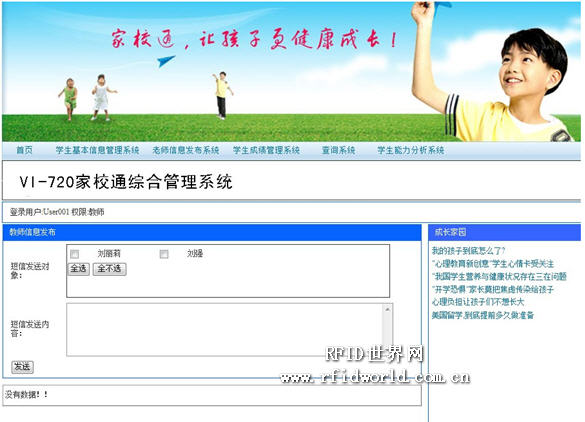
Task: Open 学生能力分析系统 menu entry
Action: coord(410,150)
